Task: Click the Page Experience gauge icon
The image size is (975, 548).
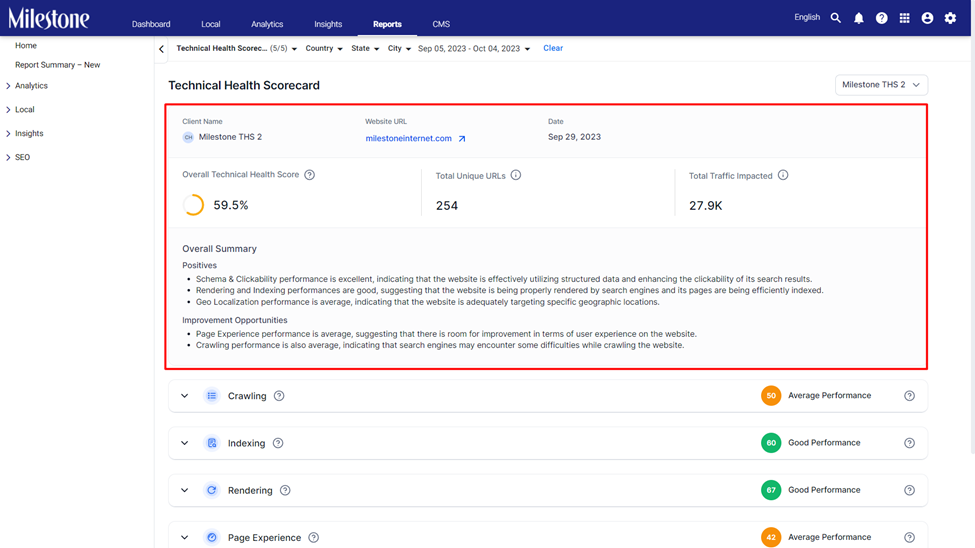Action: tap(212, 537)
